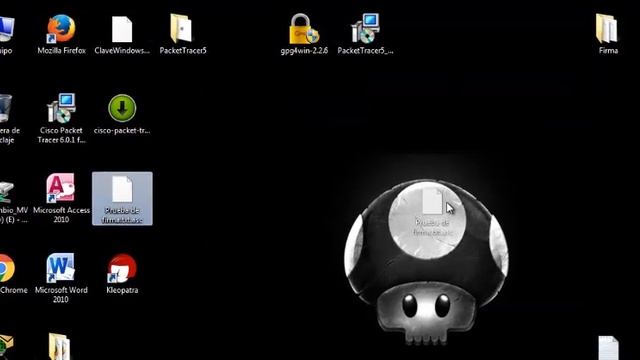Select the cisco-packet-tr... download icon
Image resolution: width=640 pixels, height=360 pixels.
point(122,108)
